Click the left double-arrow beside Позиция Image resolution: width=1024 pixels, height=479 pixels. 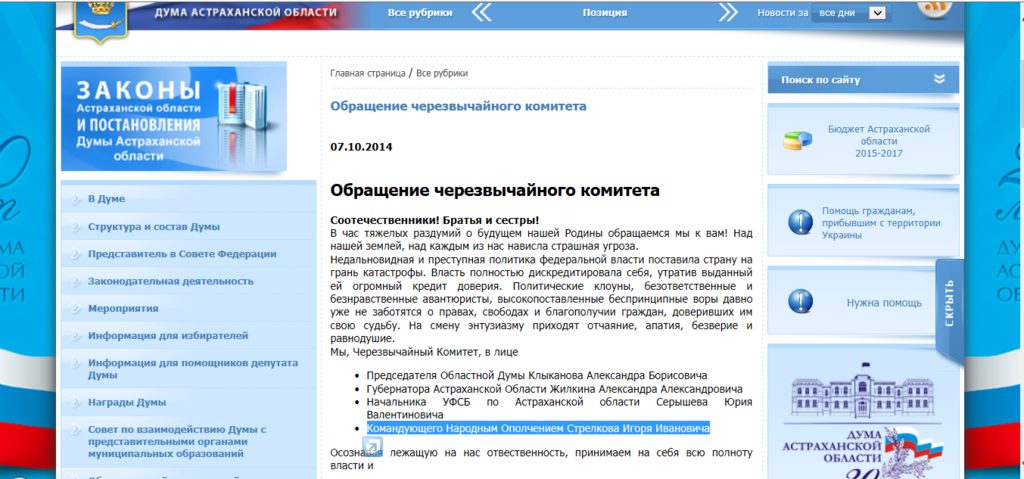click(481, 12)
